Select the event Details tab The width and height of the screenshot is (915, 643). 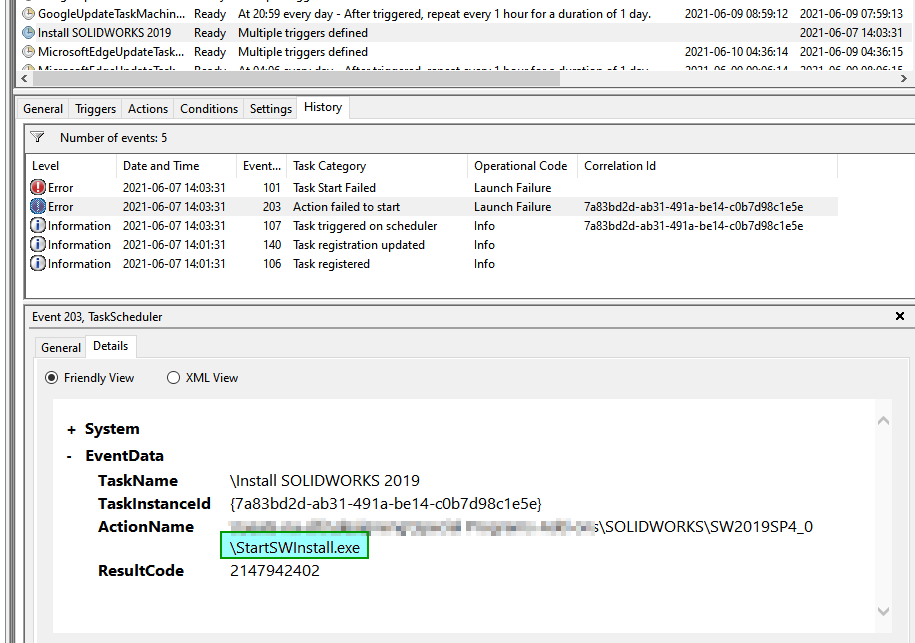pos(110,346)
